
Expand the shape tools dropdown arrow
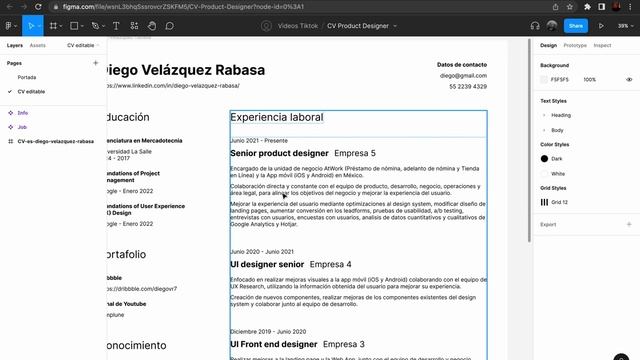pyautogui.click(x=82, y=26)
